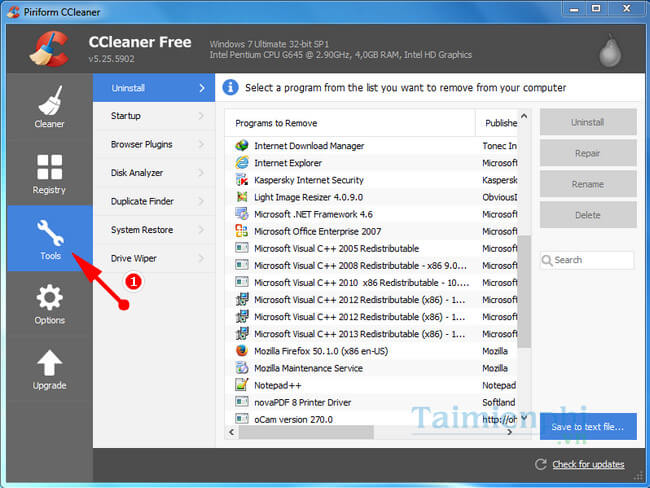Click the scroll down arrow
The height and width of the screenshot is (488, 650).
pyautogui.click(x=524, y=418)
